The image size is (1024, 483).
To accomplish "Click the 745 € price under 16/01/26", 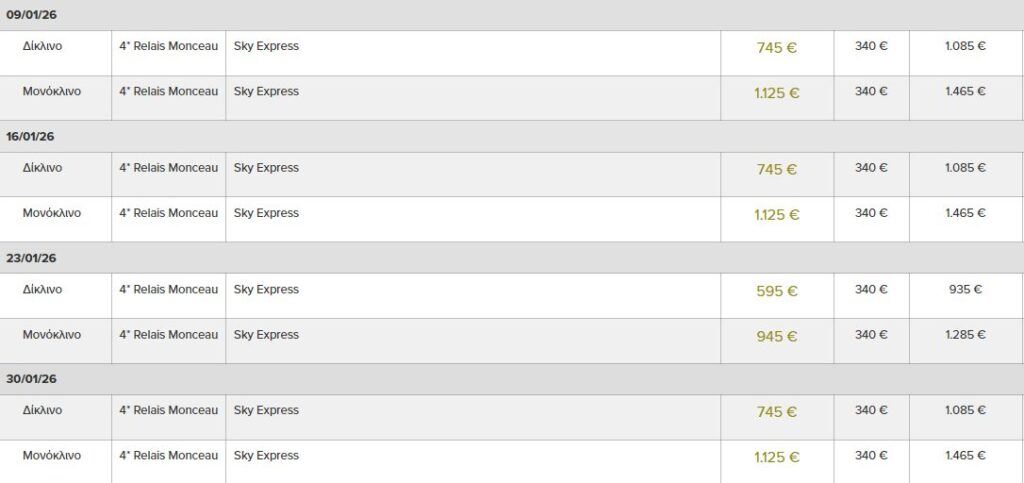I will (777, 170).
